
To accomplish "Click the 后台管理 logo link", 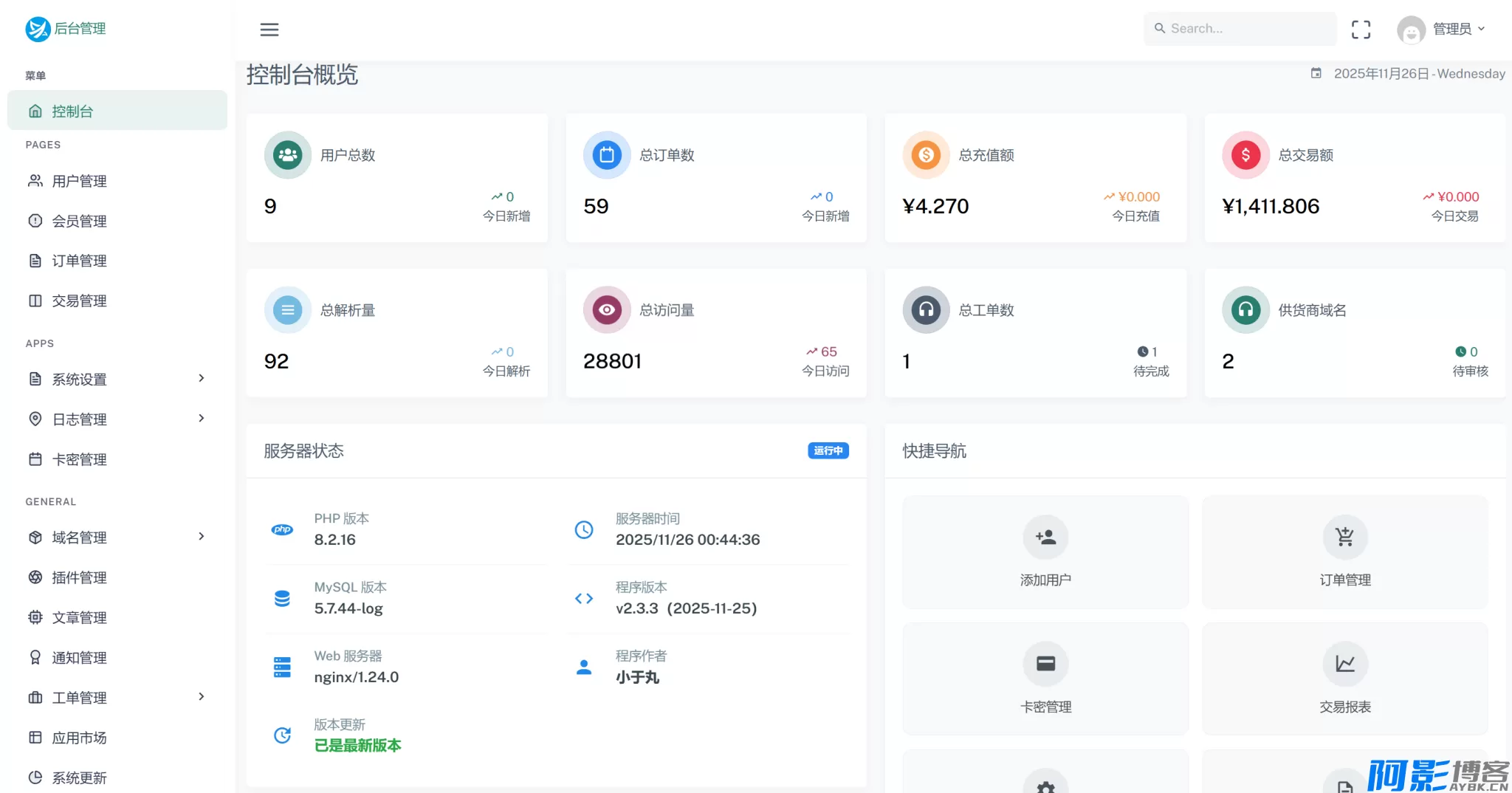I will pyautogui.click(x=66, y=29).
